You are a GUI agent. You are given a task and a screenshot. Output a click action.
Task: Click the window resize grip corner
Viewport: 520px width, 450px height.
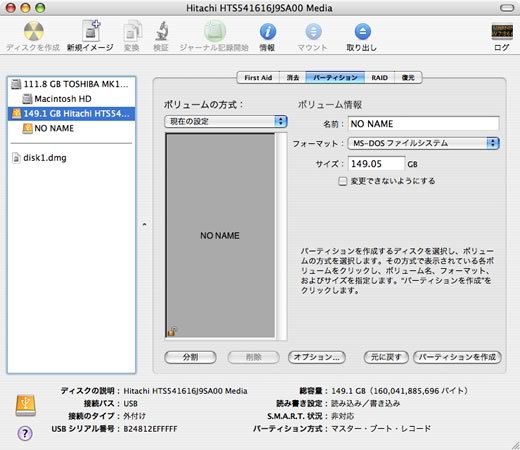coord(515,445)
